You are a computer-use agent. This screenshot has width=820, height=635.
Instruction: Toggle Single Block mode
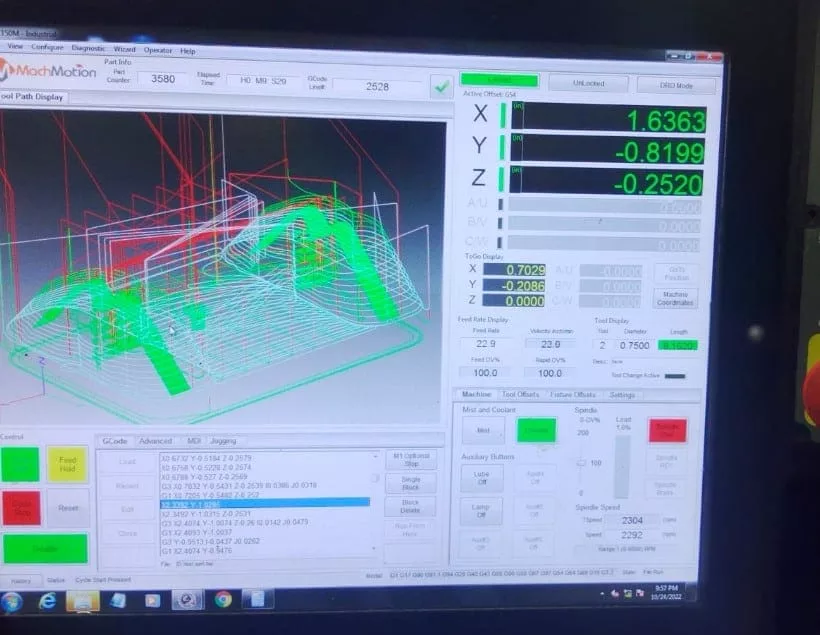[410, 482]
